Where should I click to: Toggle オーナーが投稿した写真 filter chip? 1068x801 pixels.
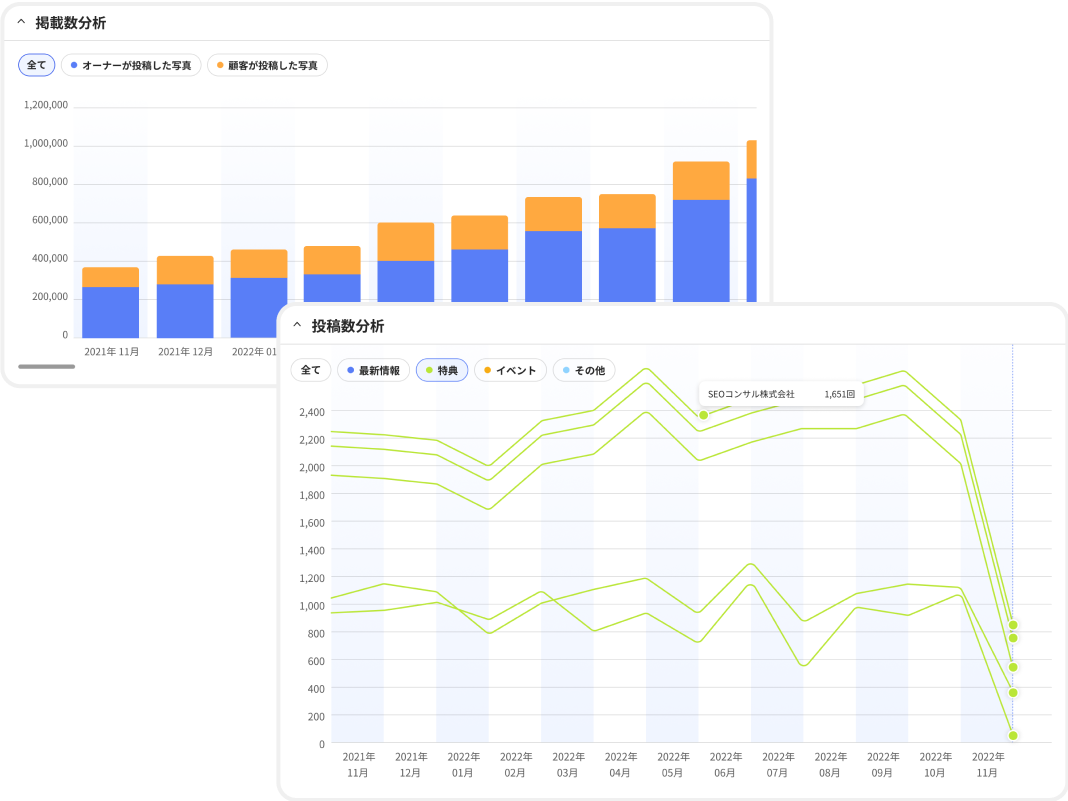pos(131,65)
